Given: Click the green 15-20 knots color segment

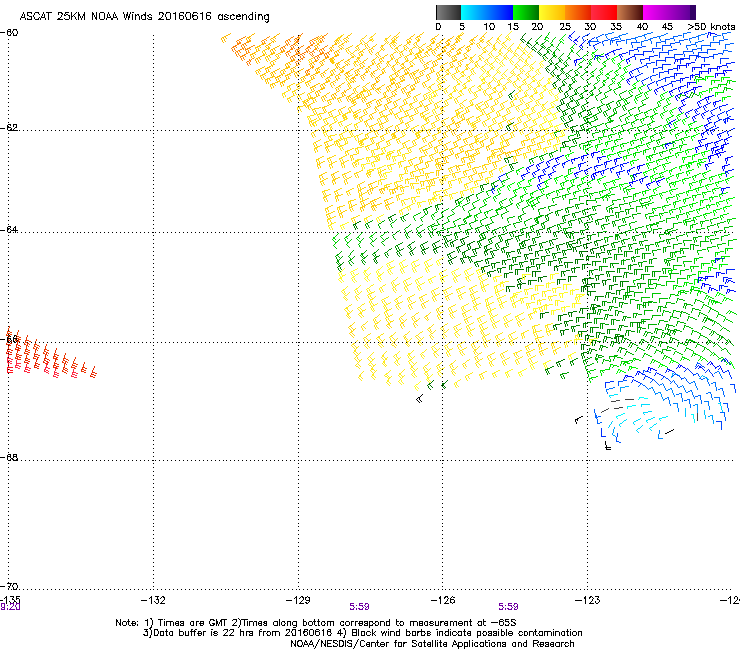Looking at the screenshot, I should [526, 12].
